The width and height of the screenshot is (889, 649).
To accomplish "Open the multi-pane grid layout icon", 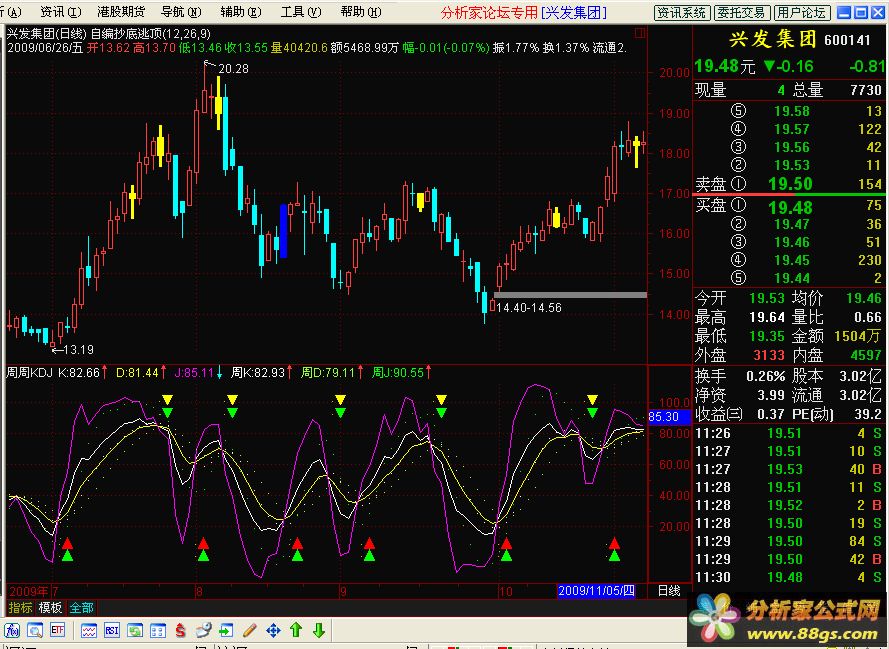I will point(158,630).
